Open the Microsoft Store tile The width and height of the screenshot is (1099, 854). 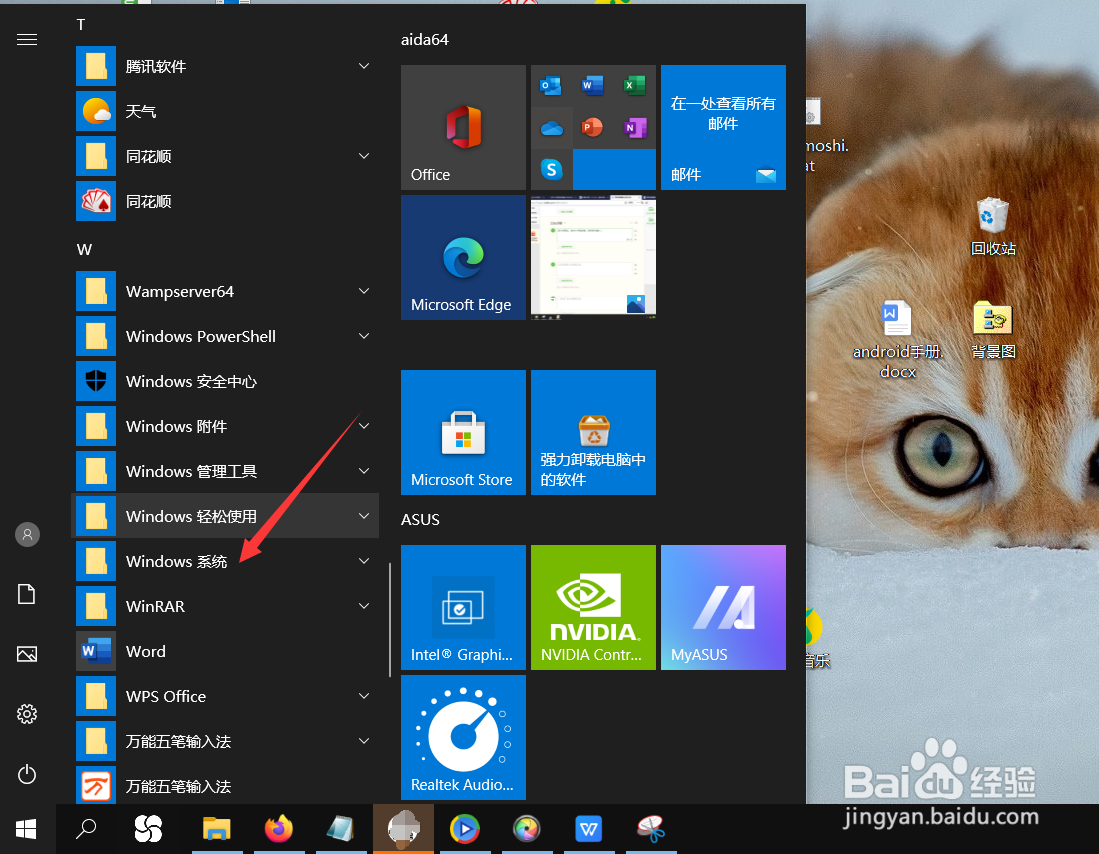463,432
